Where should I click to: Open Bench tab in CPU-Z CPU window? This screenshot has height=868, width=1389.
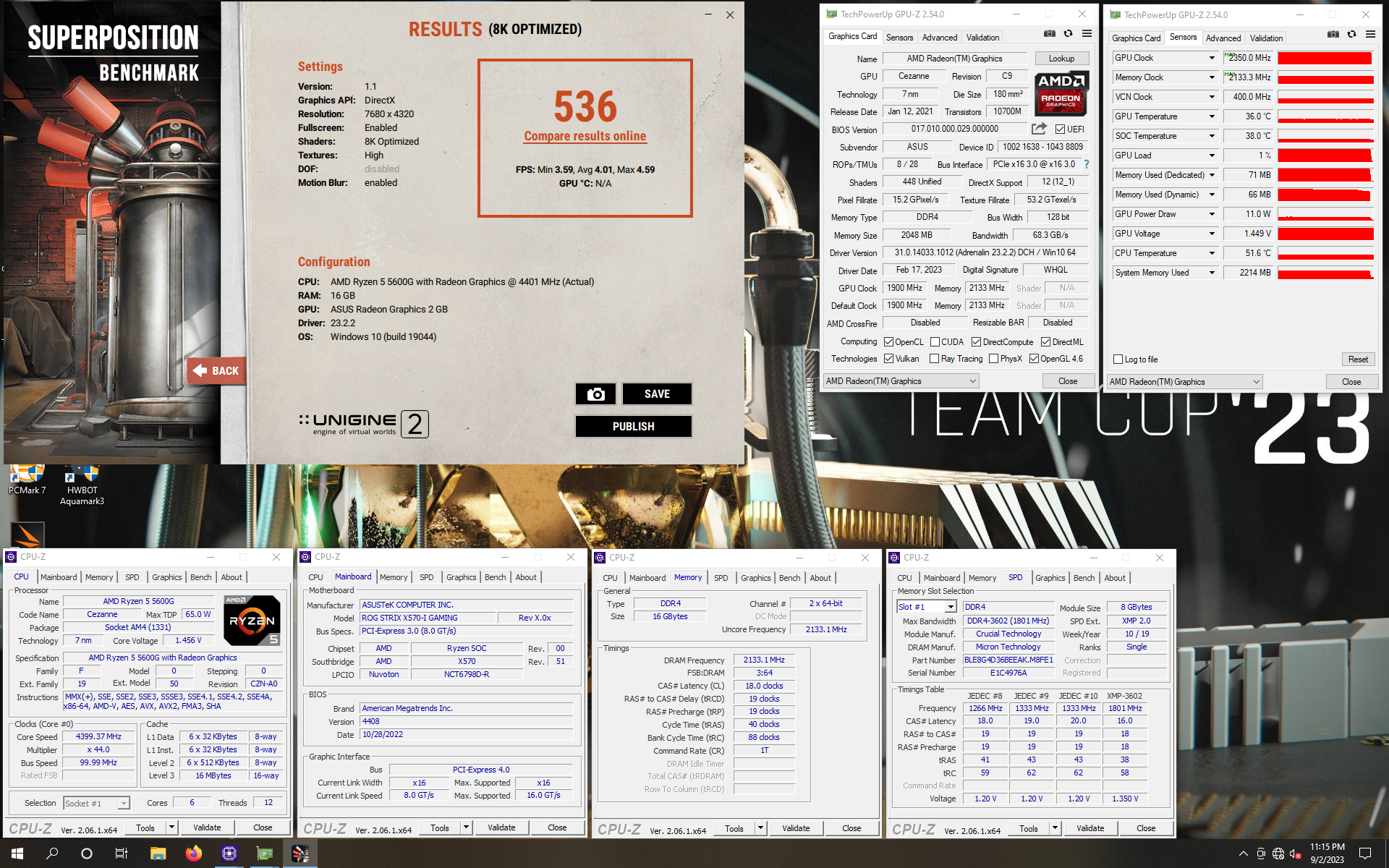(201, 577)
